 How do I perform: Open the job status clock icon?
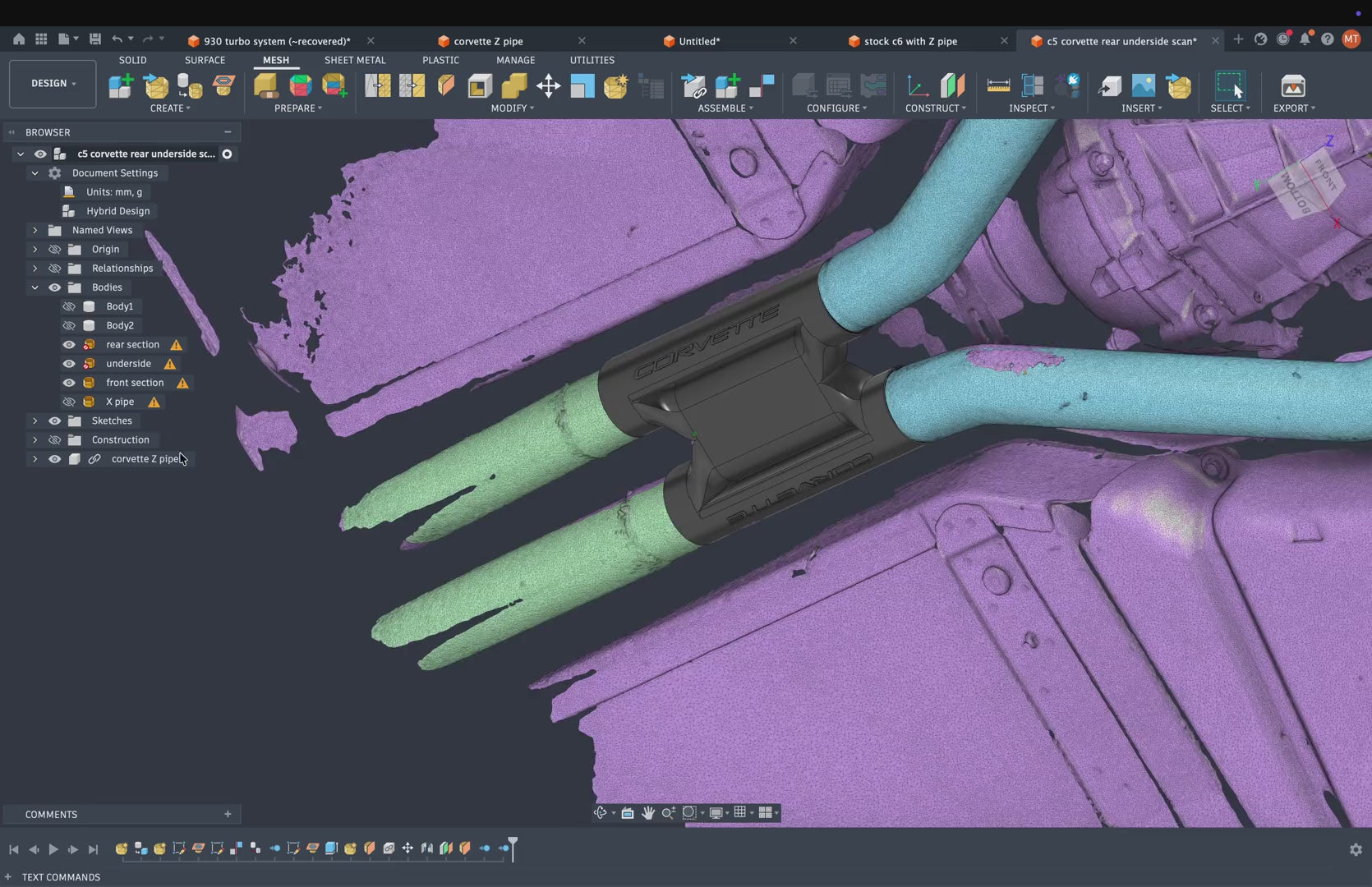[x=1282, y=39]
